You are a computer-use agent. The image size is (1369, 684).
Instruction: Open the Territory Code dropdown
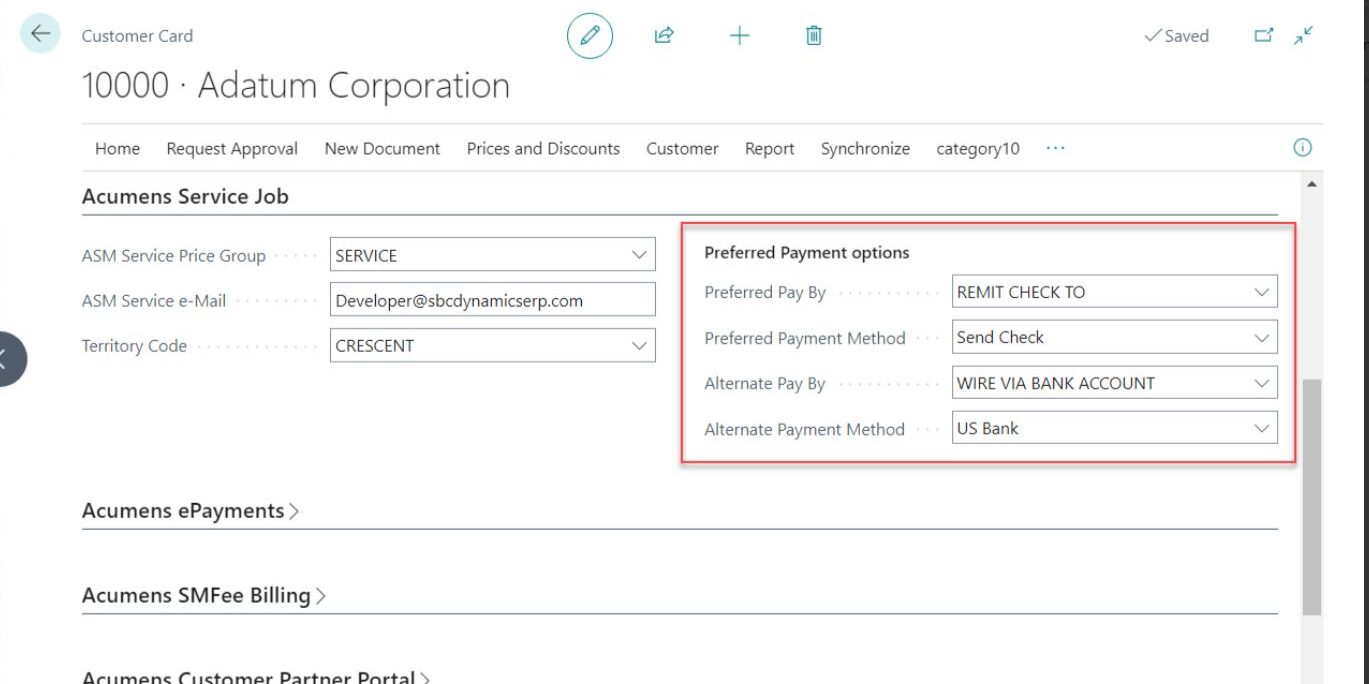641,345
